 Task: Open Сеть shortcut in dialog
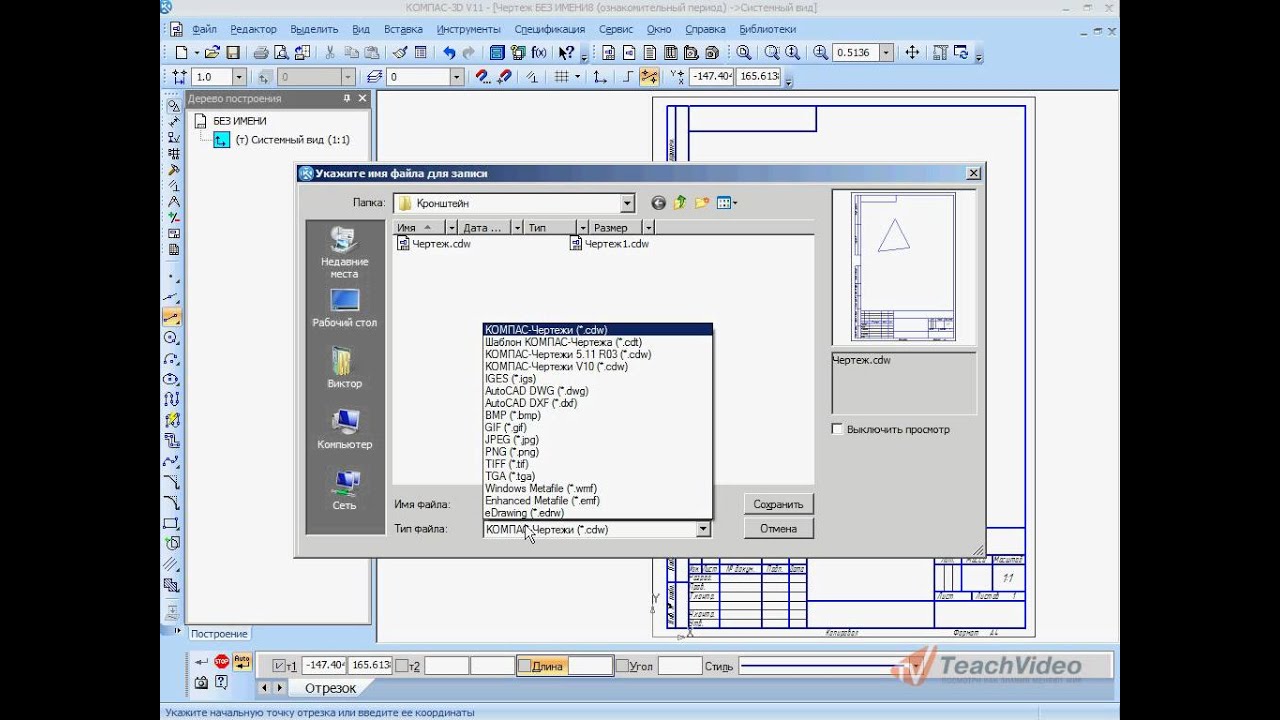(344, 490)
